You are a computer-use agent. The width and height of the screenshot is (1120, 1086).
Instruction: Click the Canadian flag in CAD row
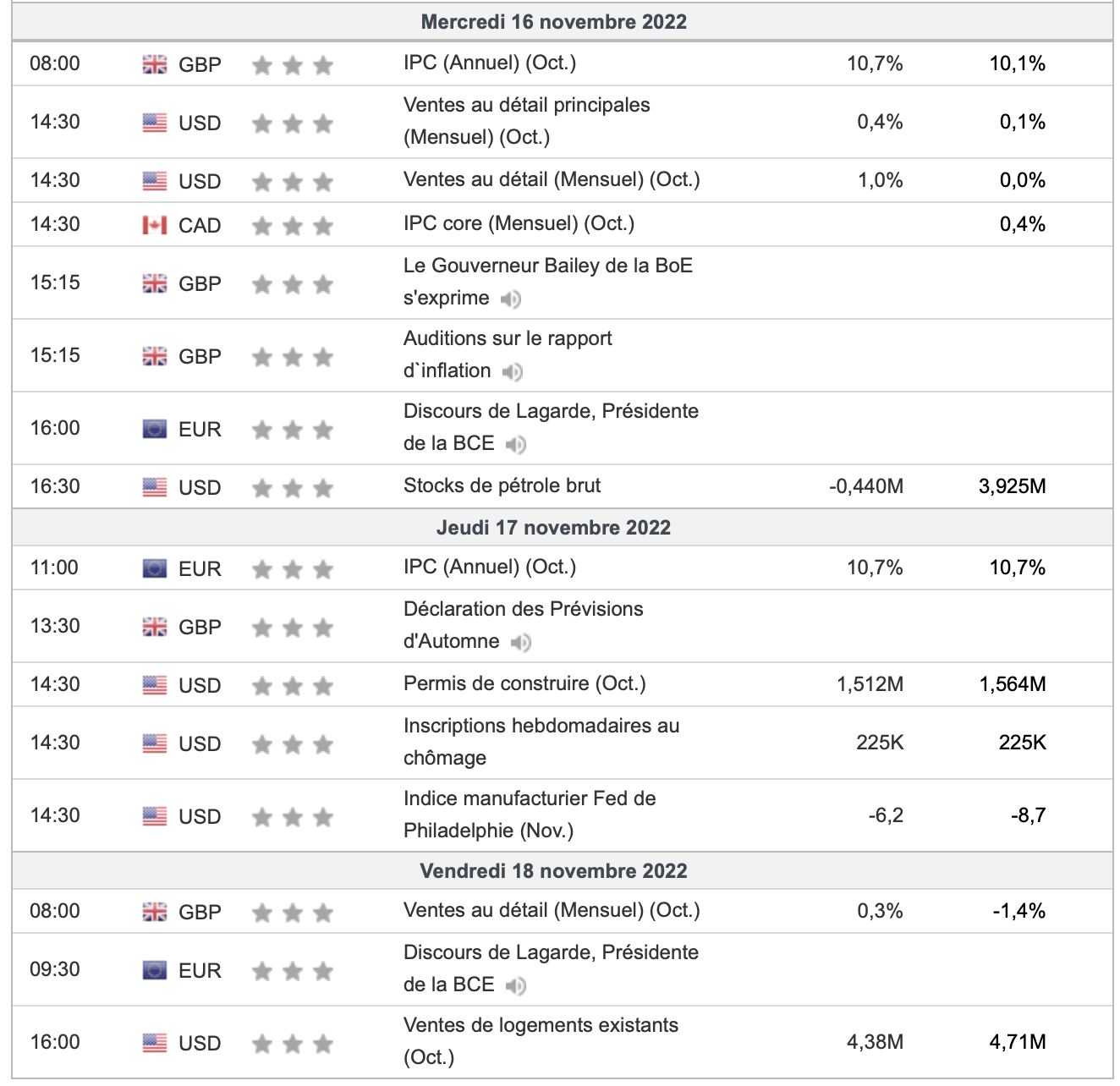coord(155,225)
